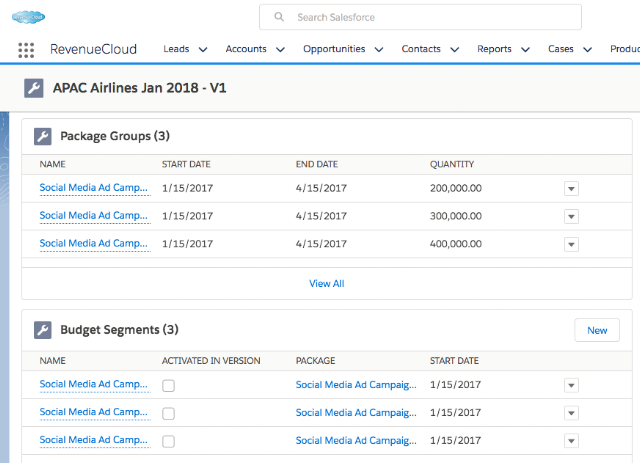Click the 300,000.00 quantity value
Viewport: 640px width, 463px height.
(456, 216)
